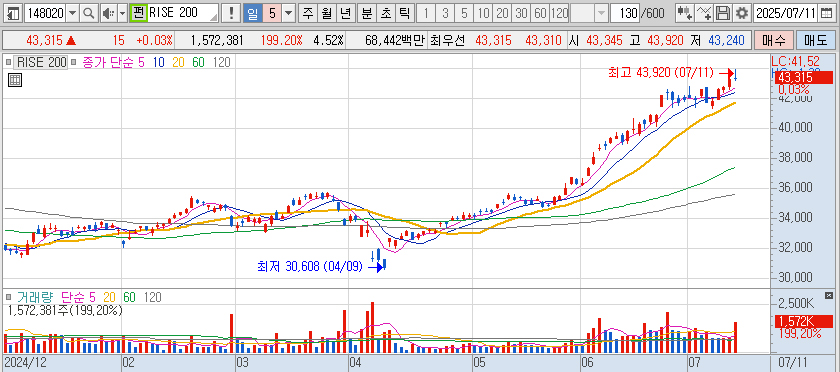Select daily chart 일 button
Viewport: 840px width, 372px height.
252,13
